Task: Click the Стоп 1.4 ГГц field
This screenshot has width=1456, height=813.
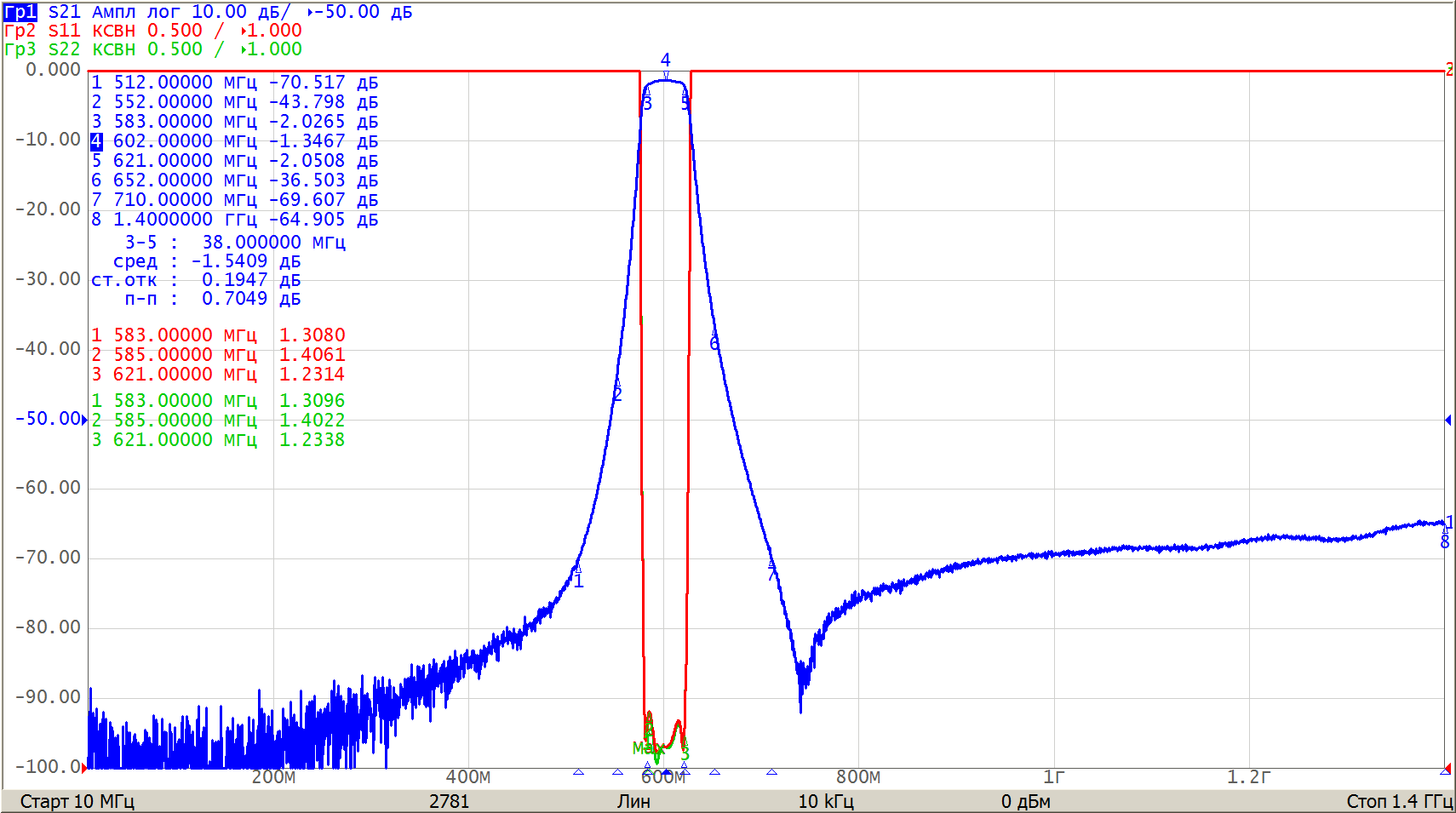Action: 1399,801
